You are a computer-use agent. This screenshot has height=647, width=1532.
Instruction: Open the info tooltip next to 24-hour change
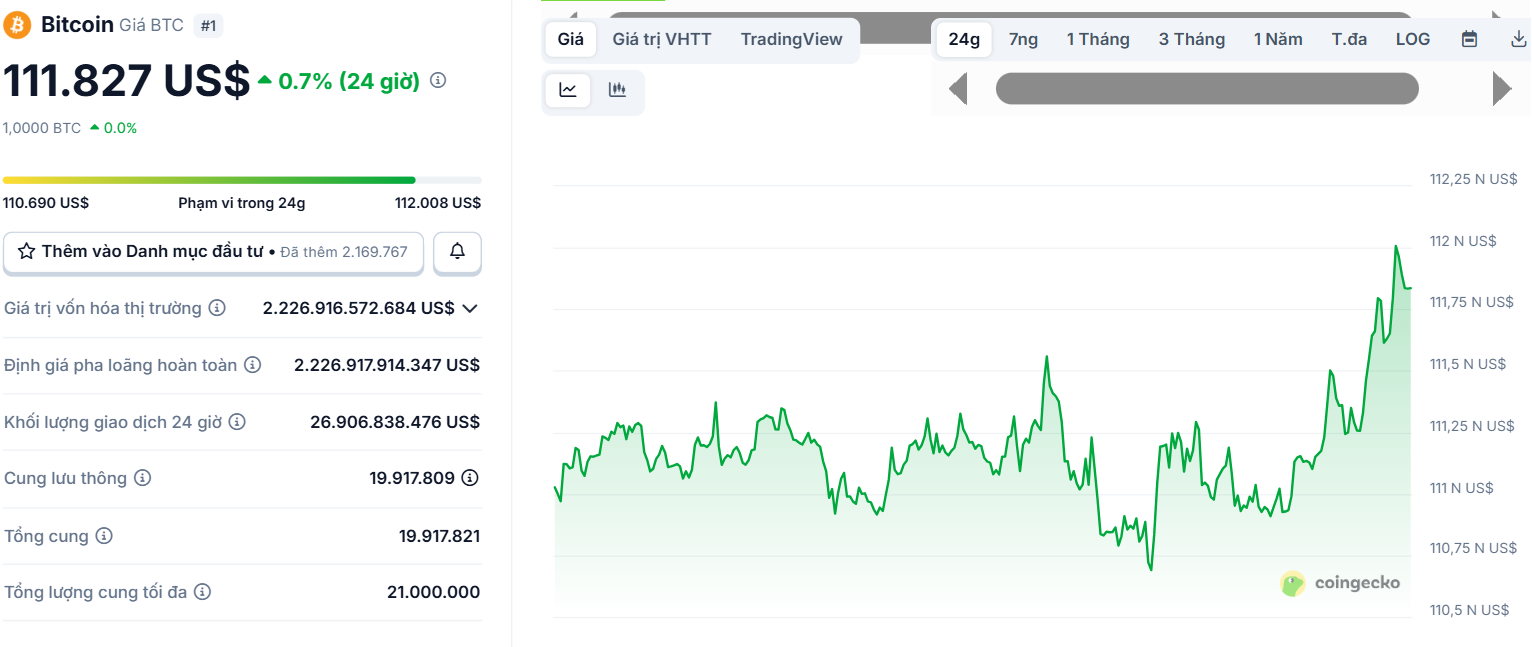coord(437,81)
